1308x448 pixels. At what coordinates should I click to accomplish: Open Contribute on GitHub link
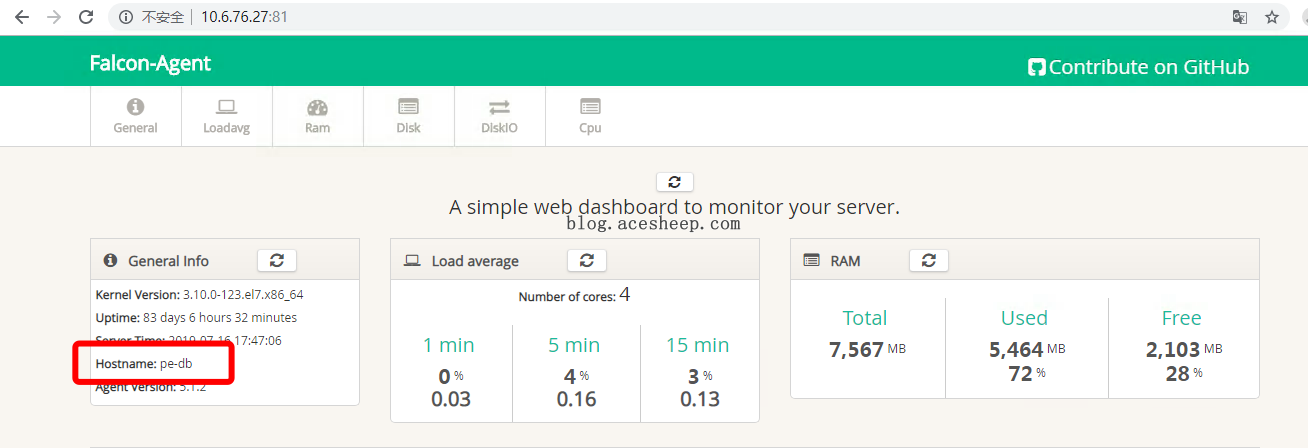tap(1138, 67)
